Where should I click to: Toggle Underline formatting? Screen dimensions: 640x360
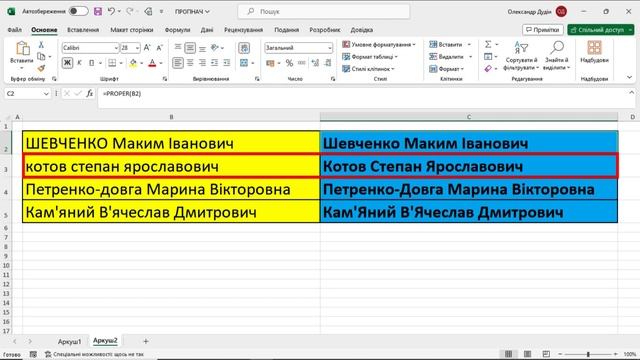click(91, 63)
